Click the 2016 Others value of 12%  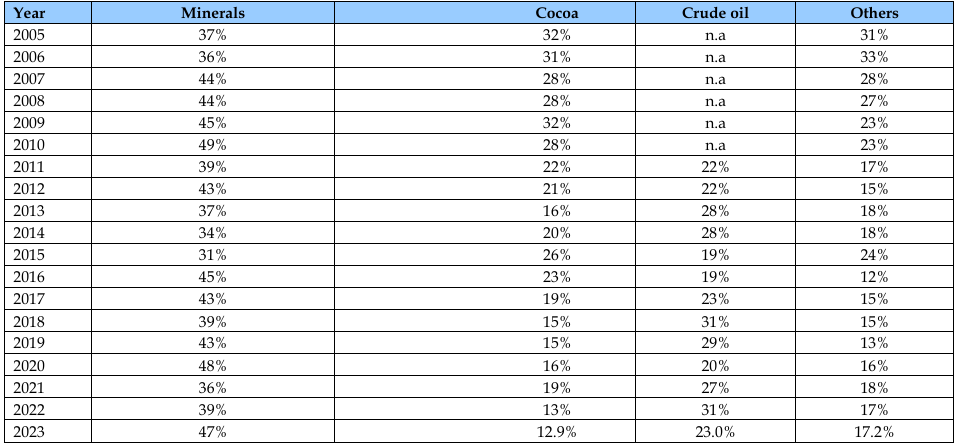click(x=874, y=277)
